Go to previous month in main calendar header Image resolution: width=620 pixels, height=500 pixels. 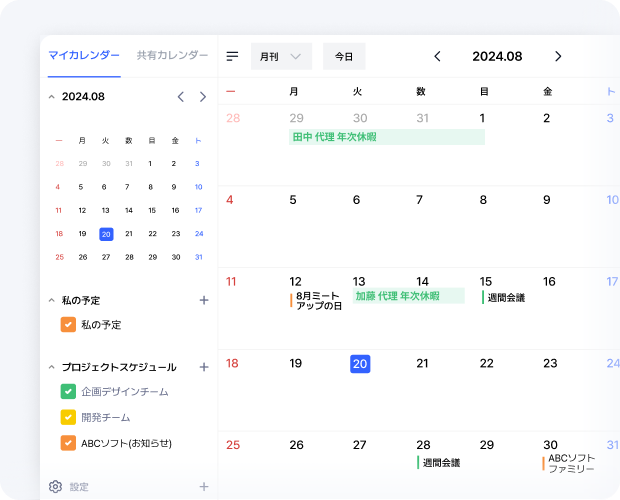pos(437,57)
